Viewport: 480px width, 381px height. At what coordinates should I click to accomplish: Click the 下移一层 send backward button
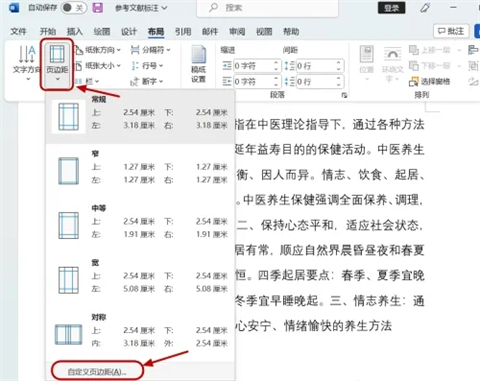pos(430,66)
